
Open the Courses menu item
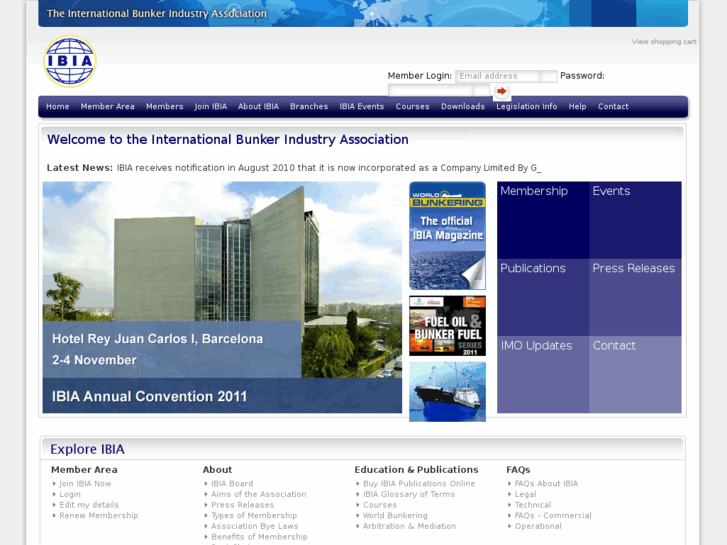click(412, 107)
